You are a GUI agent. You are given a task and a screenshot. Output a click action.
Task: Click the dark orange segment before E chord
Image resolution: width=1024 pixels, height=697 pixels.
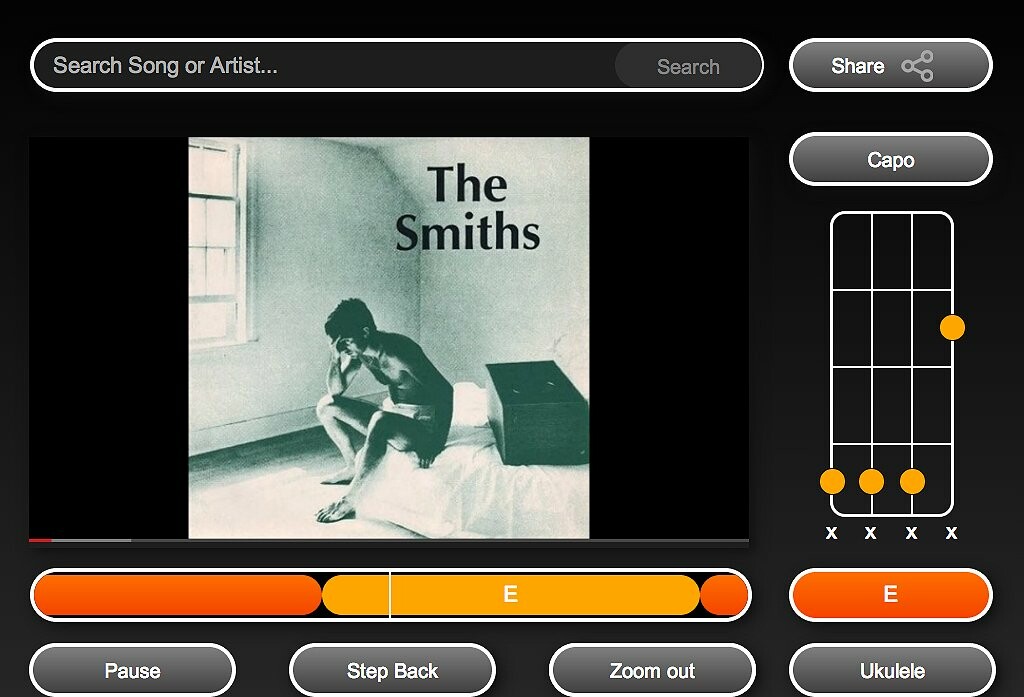click(x=178, y=594)
